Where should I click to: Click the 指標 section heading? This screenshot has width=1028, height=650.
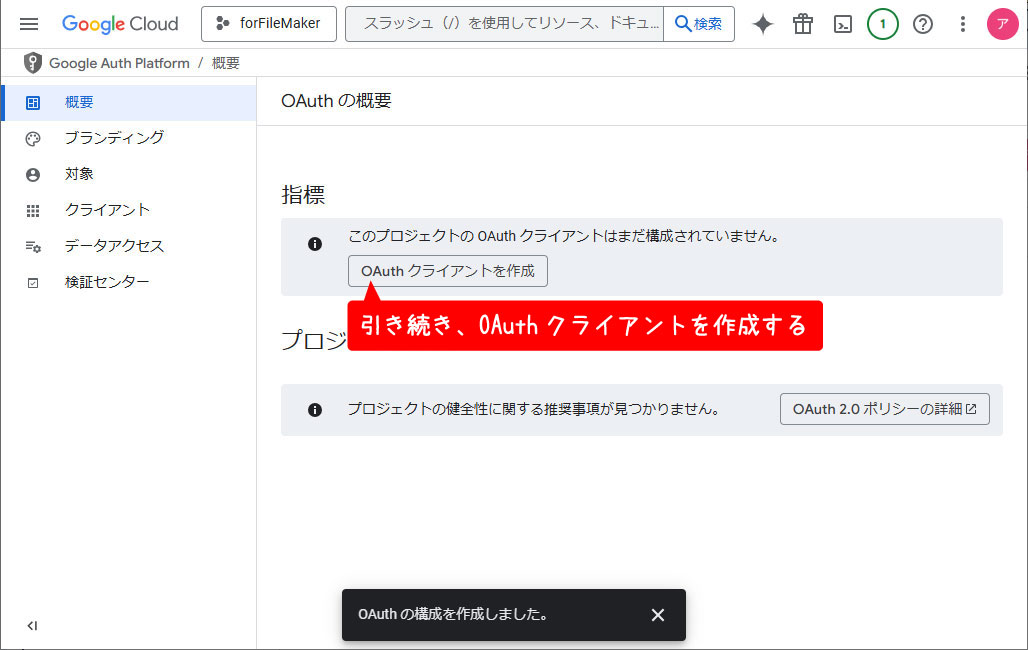coord(303,195)
